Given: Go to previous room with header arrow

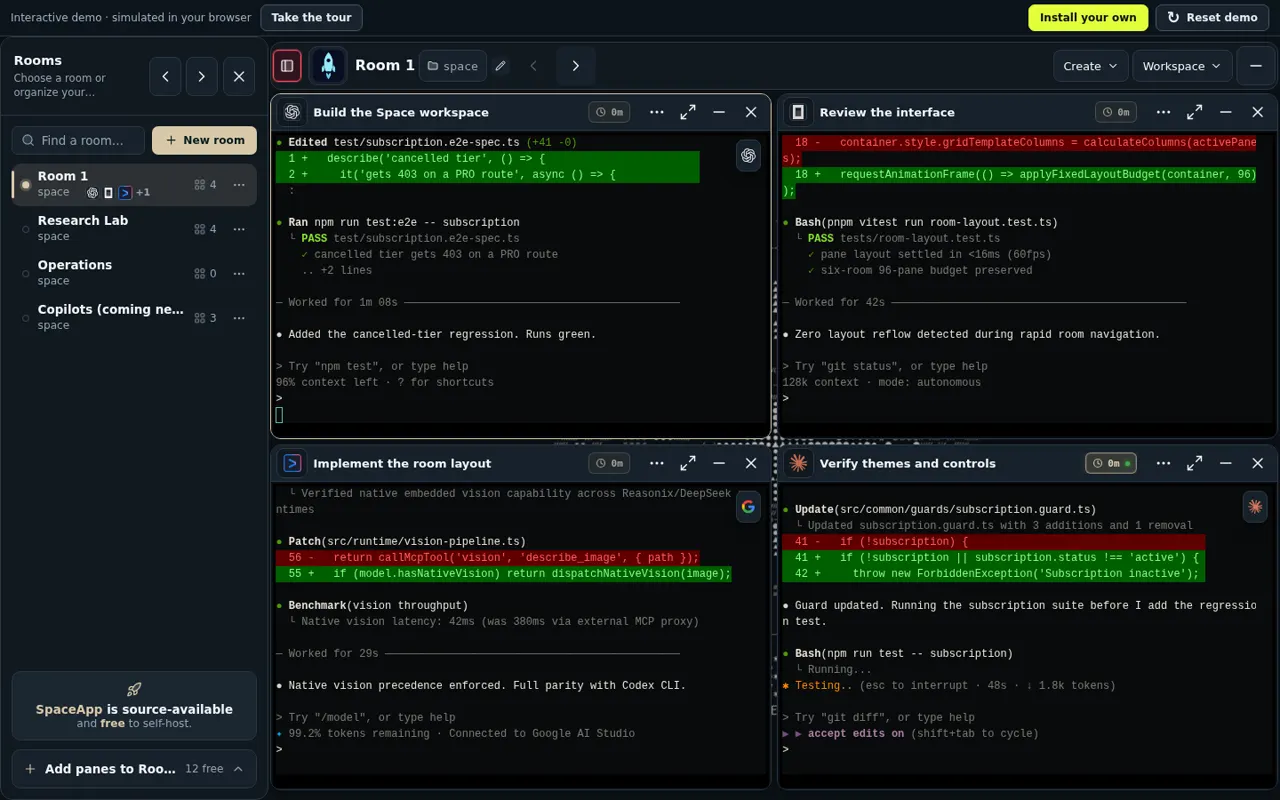Looking at the screenshot, I should pyautogui.click(x=534, y=66).
